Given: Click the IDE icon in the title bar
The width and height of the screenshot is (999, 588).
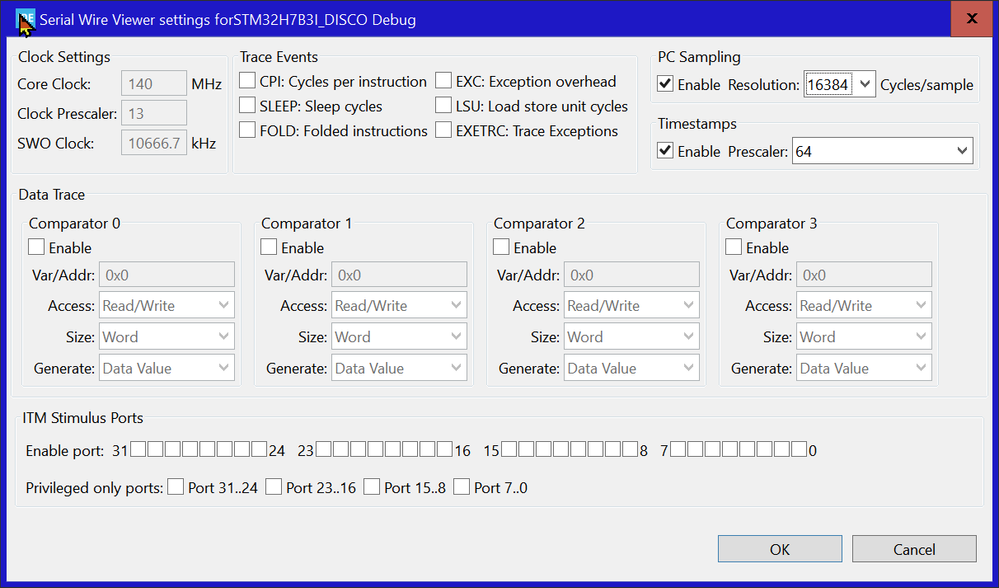Looking at the screenshot, I should click(x=25, y=19).
